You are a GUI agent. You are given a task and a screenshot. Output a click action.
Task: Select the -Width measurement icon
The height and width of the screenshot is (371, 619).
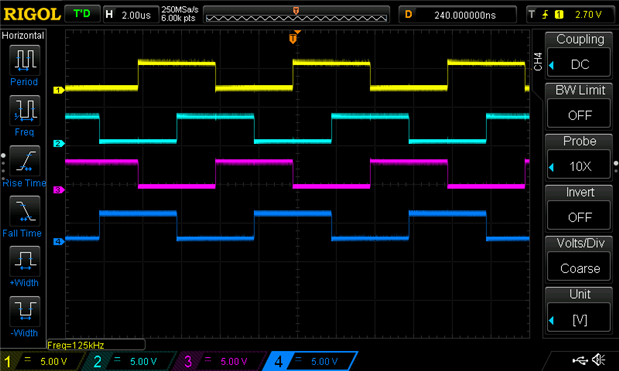(x=24, y=311)
